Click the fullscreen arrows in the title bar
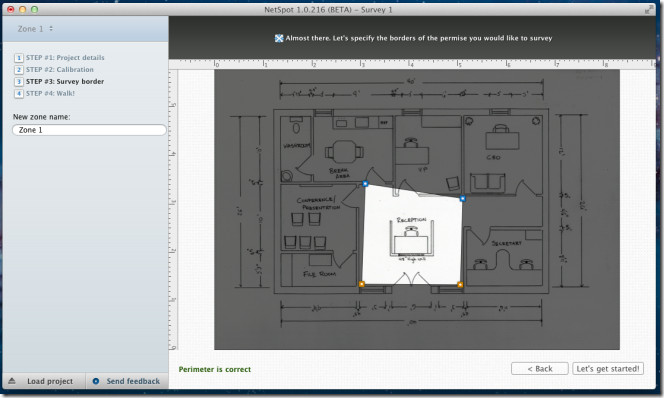This screenshot has height=398, width=664. (648, 9)
